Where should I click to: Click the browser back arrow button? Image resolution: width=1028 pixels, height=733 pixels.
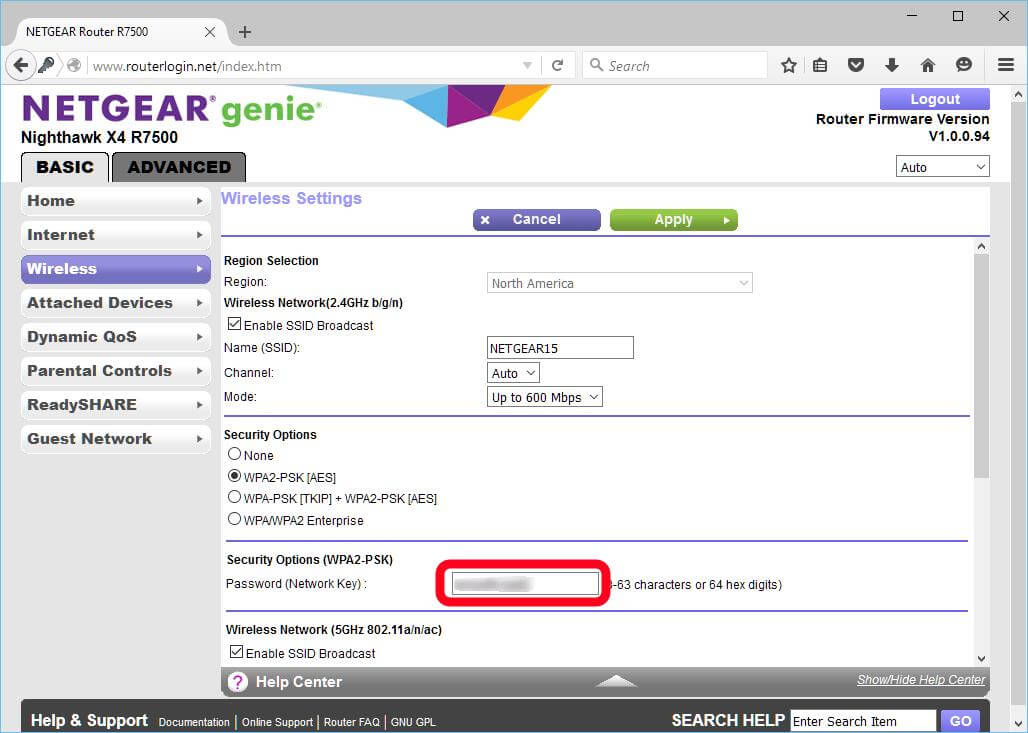21,66
